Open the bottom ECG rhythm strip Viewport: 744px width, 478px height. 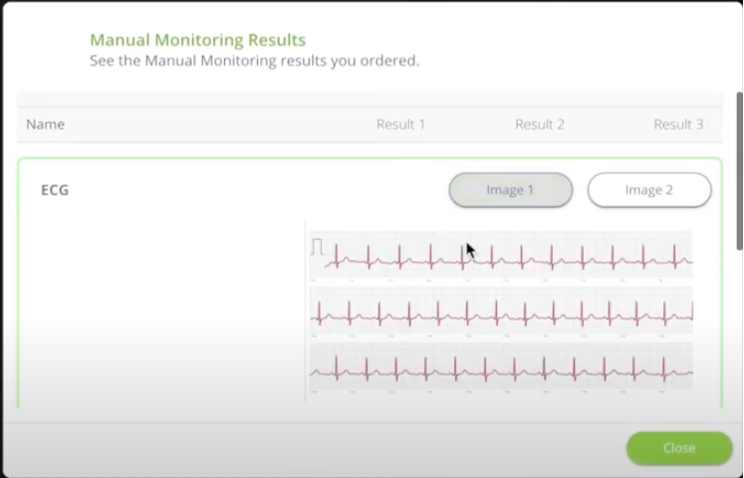pyautogui.click(x=501, y=366)
